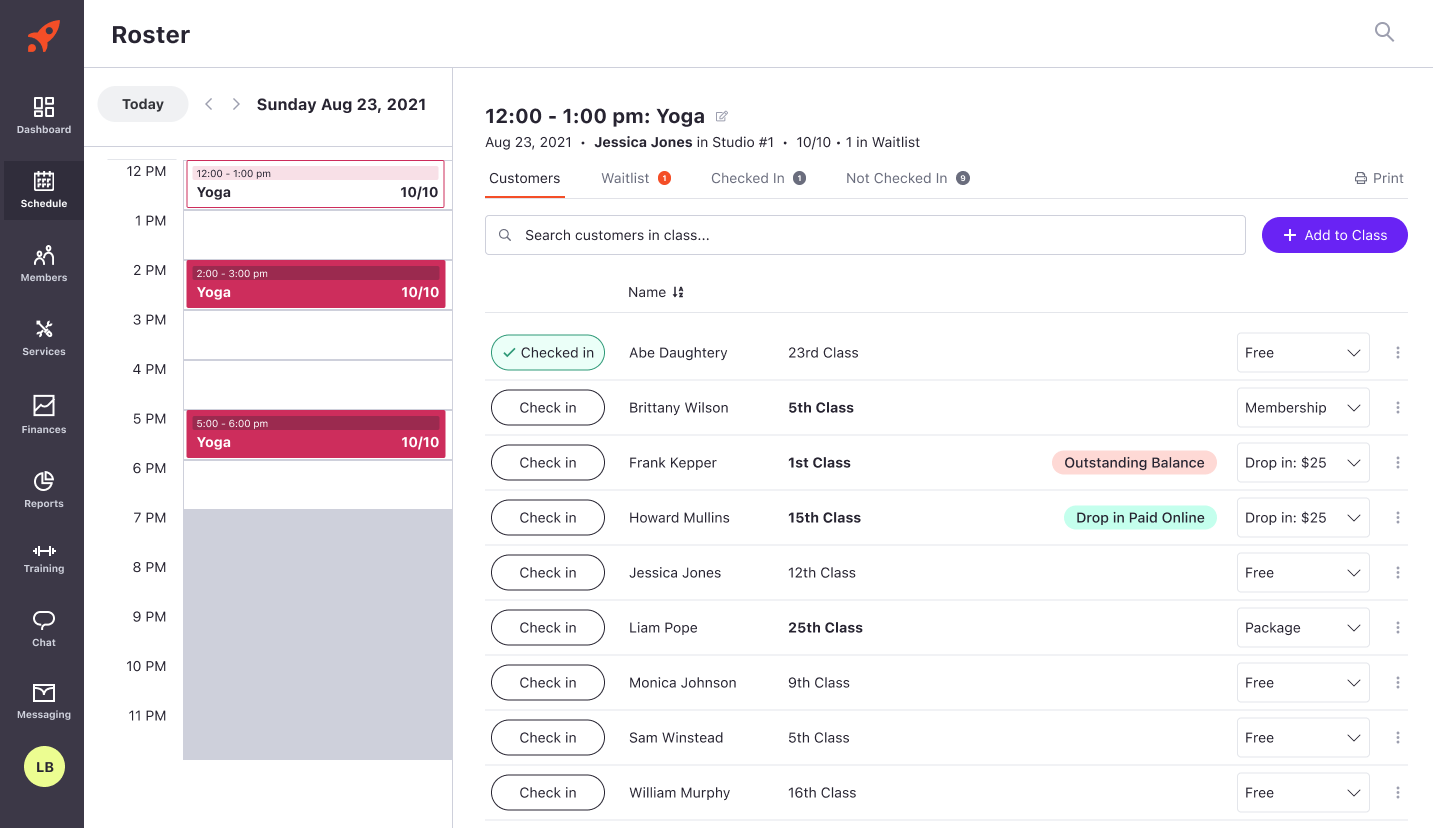Open Training dumbbell icon
The height and width of the screenshot is (828, 1446).
click(43, 558)
